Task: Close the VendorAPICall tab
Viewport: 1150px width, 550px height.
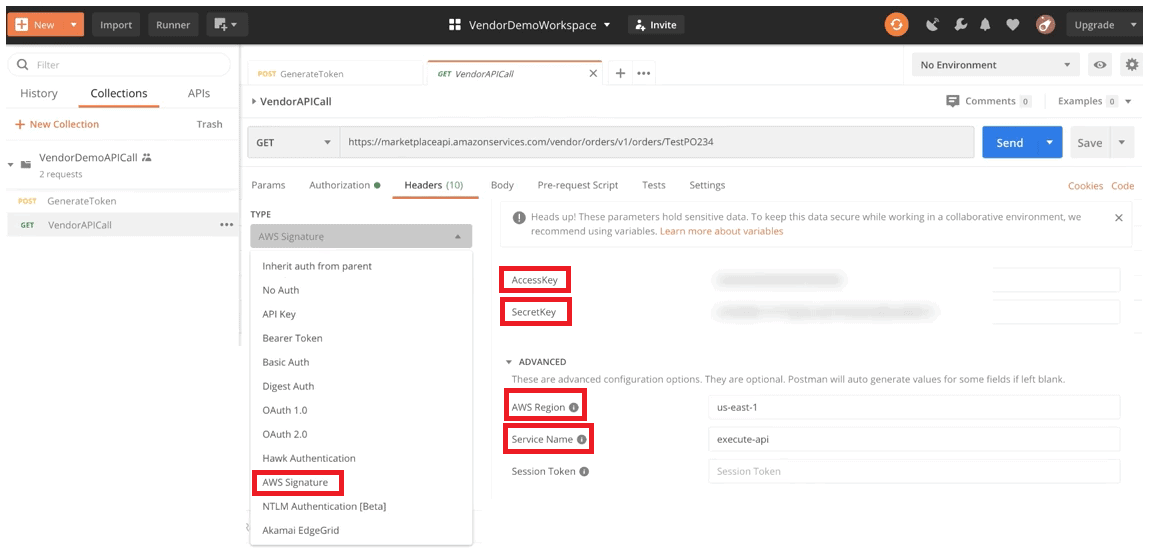Action: pyautogui.click(x=594, y=73)
